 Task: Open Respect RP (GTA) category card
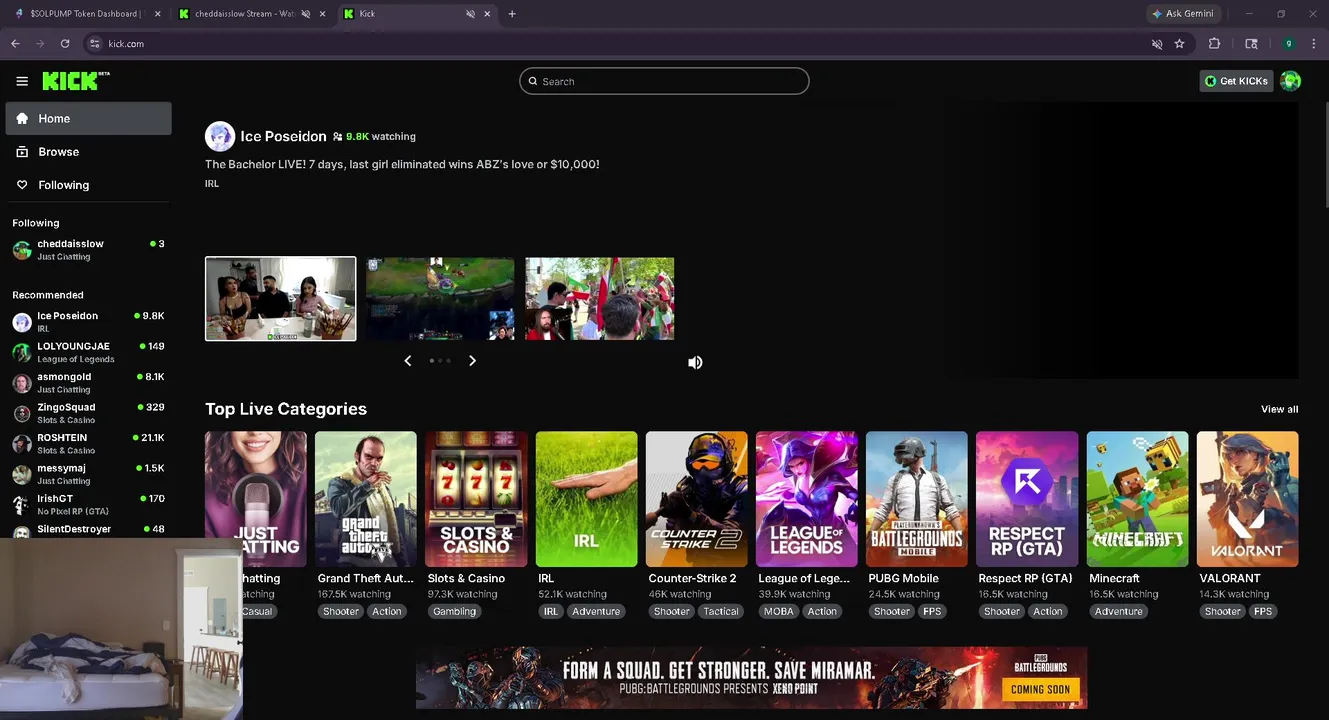[x=1027, y=499]
